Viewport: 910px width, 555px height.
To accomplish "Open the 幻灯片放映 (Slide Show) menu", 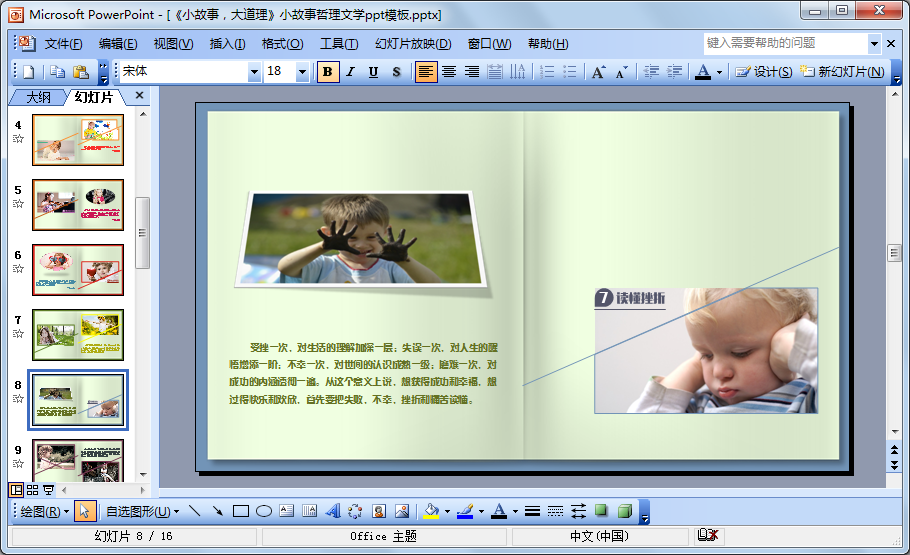I will tap(413, 44).
